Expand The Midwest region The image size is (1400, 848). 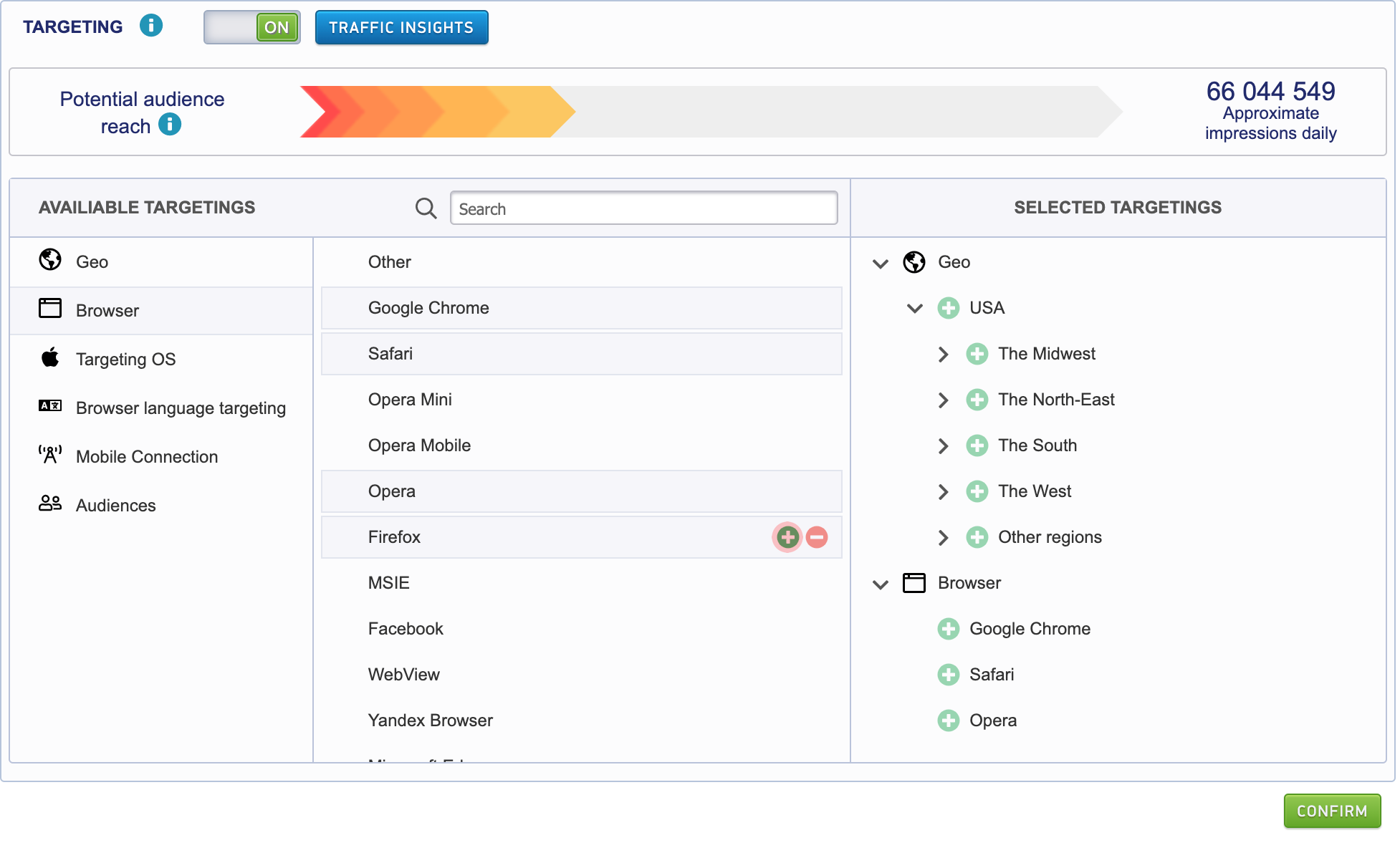[943, 355]
